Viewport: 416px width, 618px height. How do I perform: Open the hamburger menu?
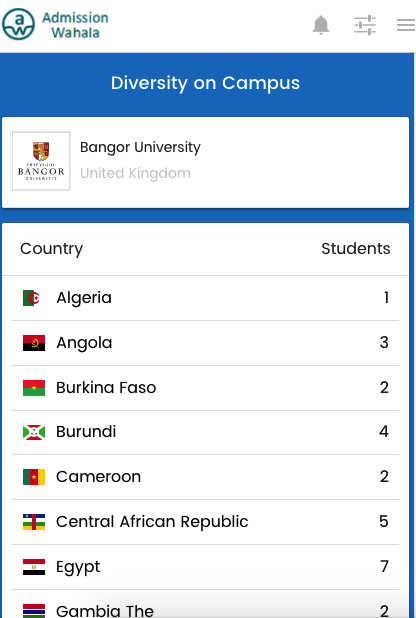(406, 25)
